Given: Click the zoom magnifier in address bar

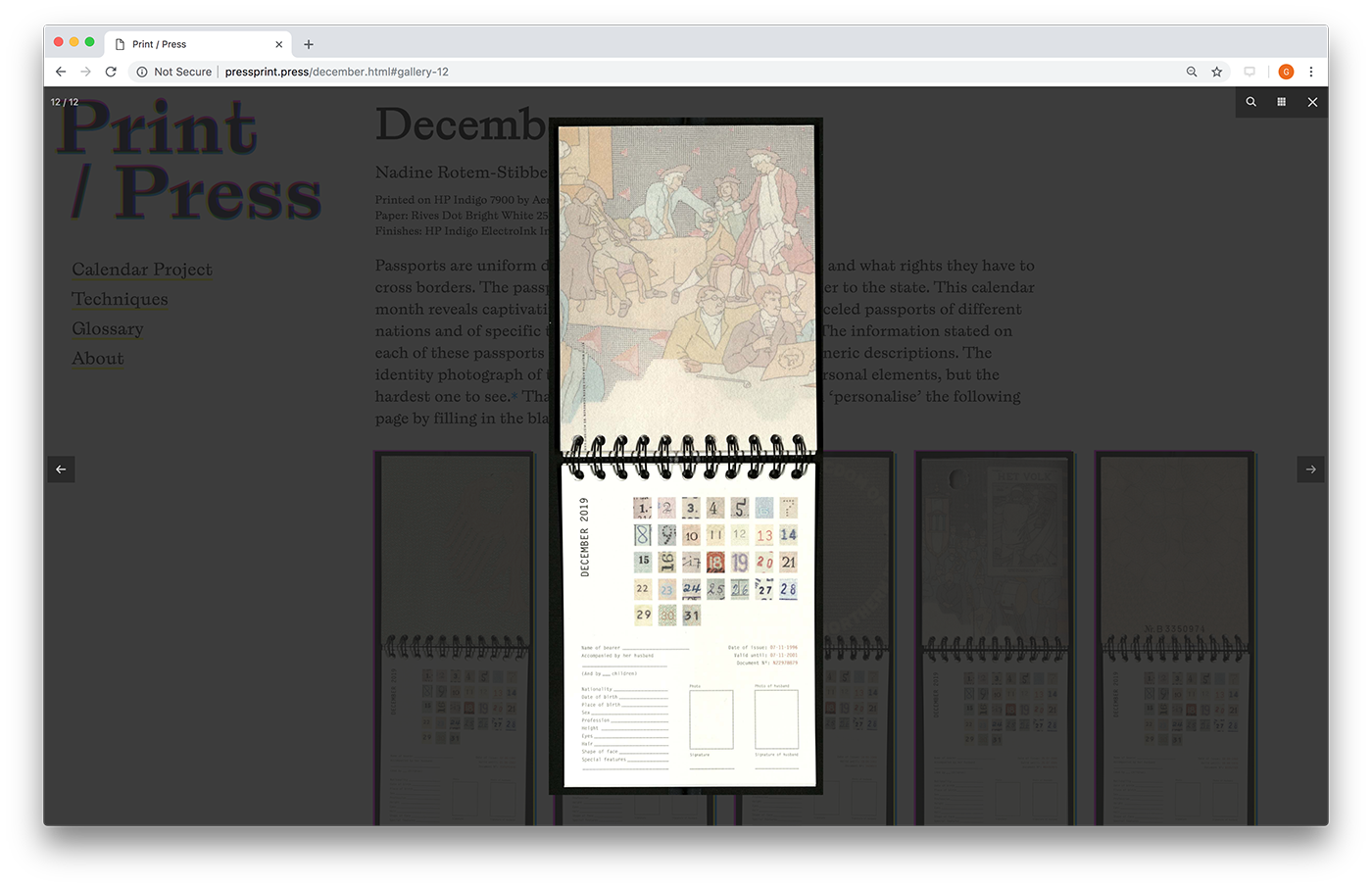Looking at the screenshot, I should click(x=1192, y=72).
